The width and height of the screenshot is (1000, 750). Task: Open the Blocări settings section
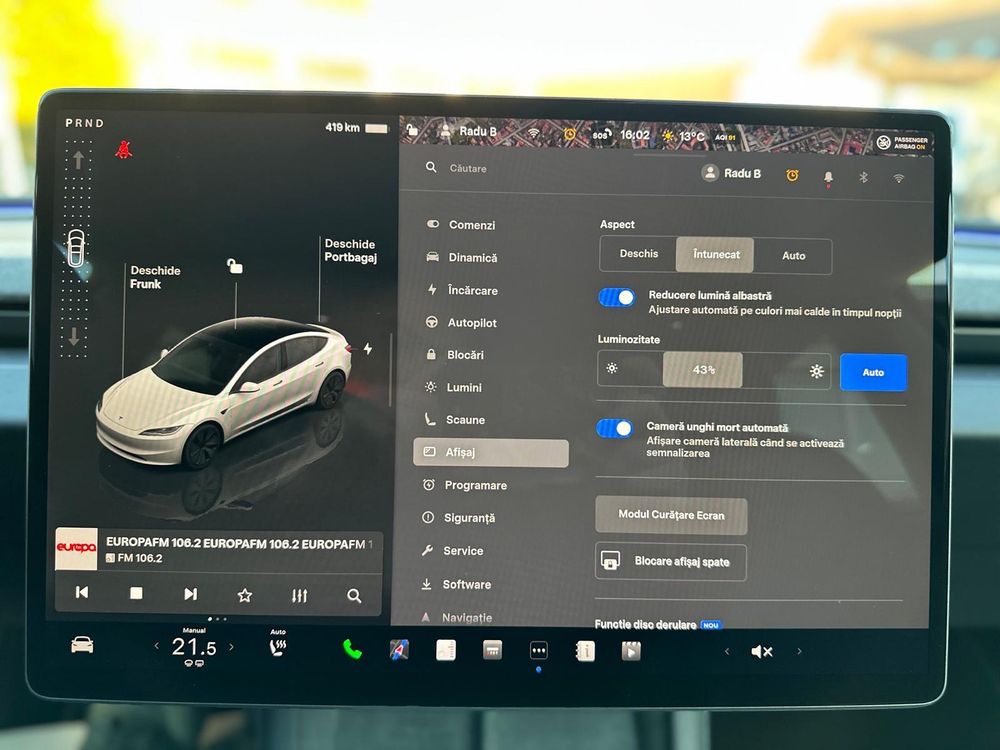point(454,355)
